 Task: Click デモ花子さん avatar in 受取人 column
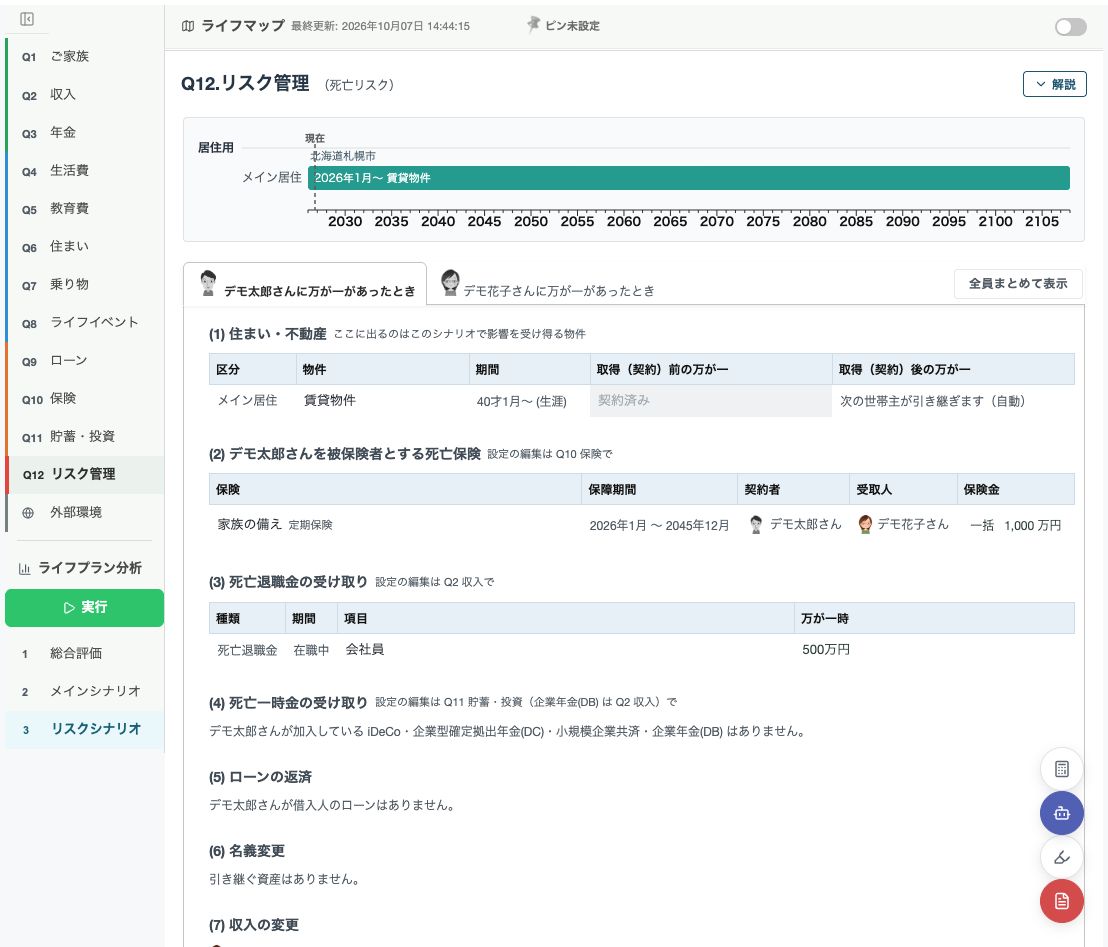pyautogui.click(x=865, y=524)
